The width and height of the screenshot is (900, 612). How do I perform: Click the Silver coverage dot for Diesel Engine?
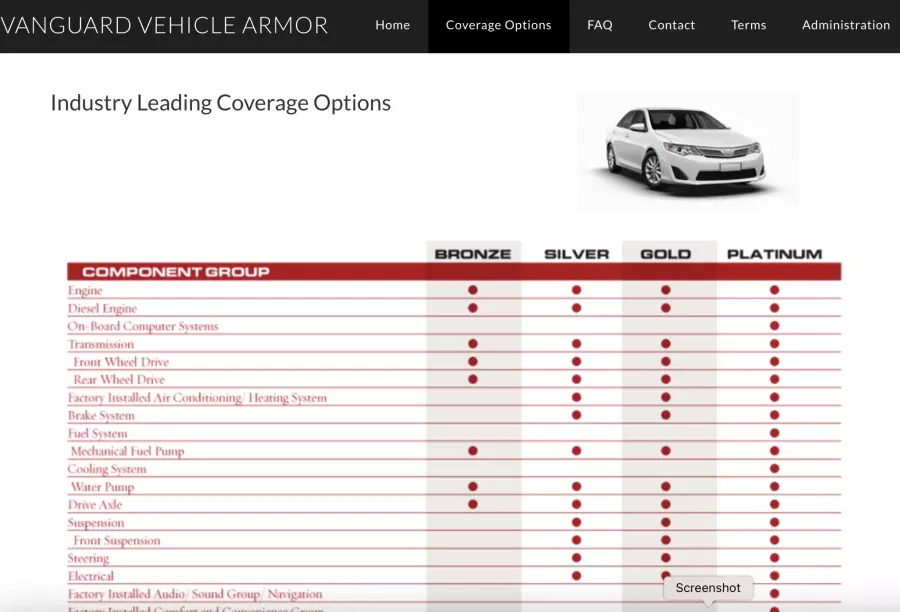pyautogui.click(x=576, y=308)
